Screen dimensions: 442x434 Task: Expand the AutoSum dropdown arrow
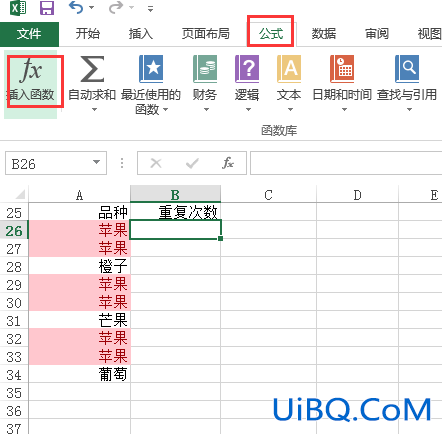pyautogui.click(x=95, y=109)
